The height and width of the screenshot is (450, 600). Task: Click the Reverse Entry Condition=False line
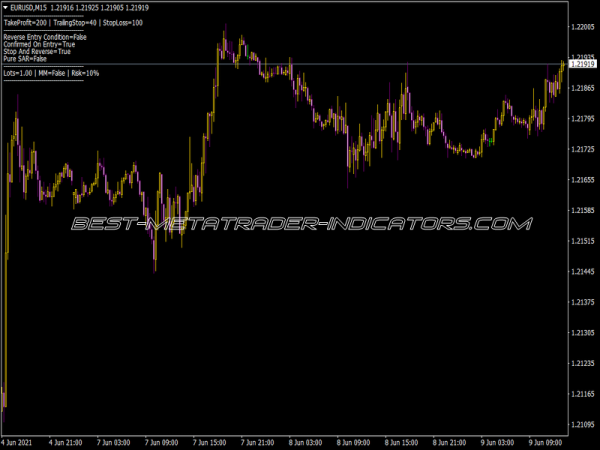click(x=45, y=37)
